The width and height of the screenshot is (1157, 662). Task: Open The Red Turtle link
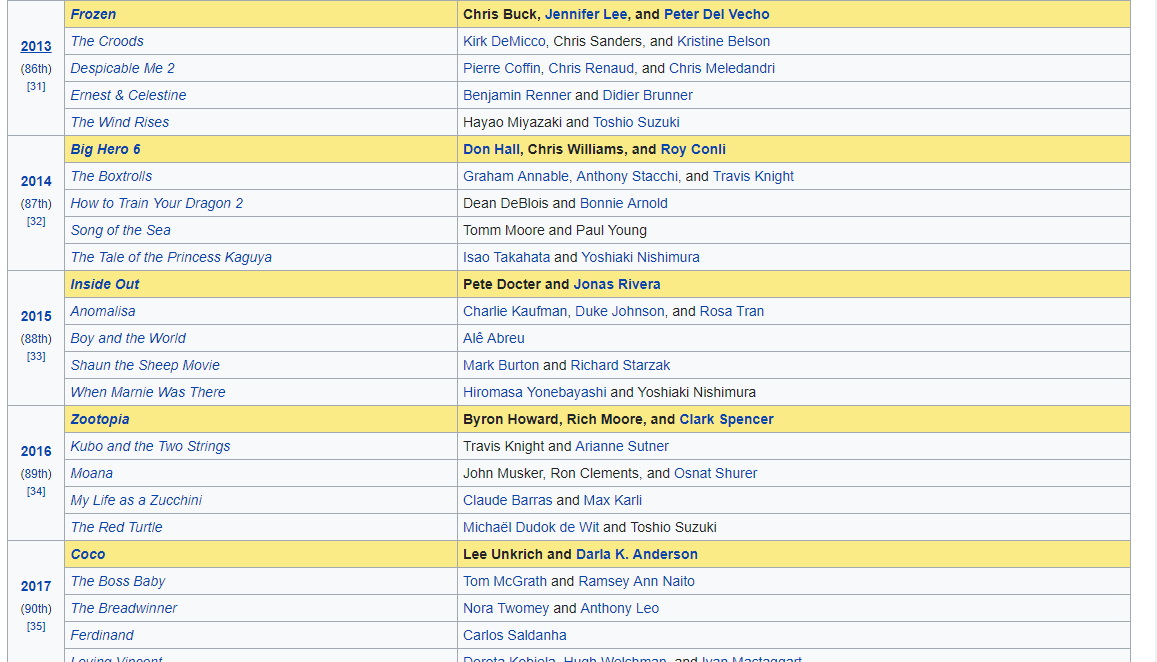pos(117,527)
